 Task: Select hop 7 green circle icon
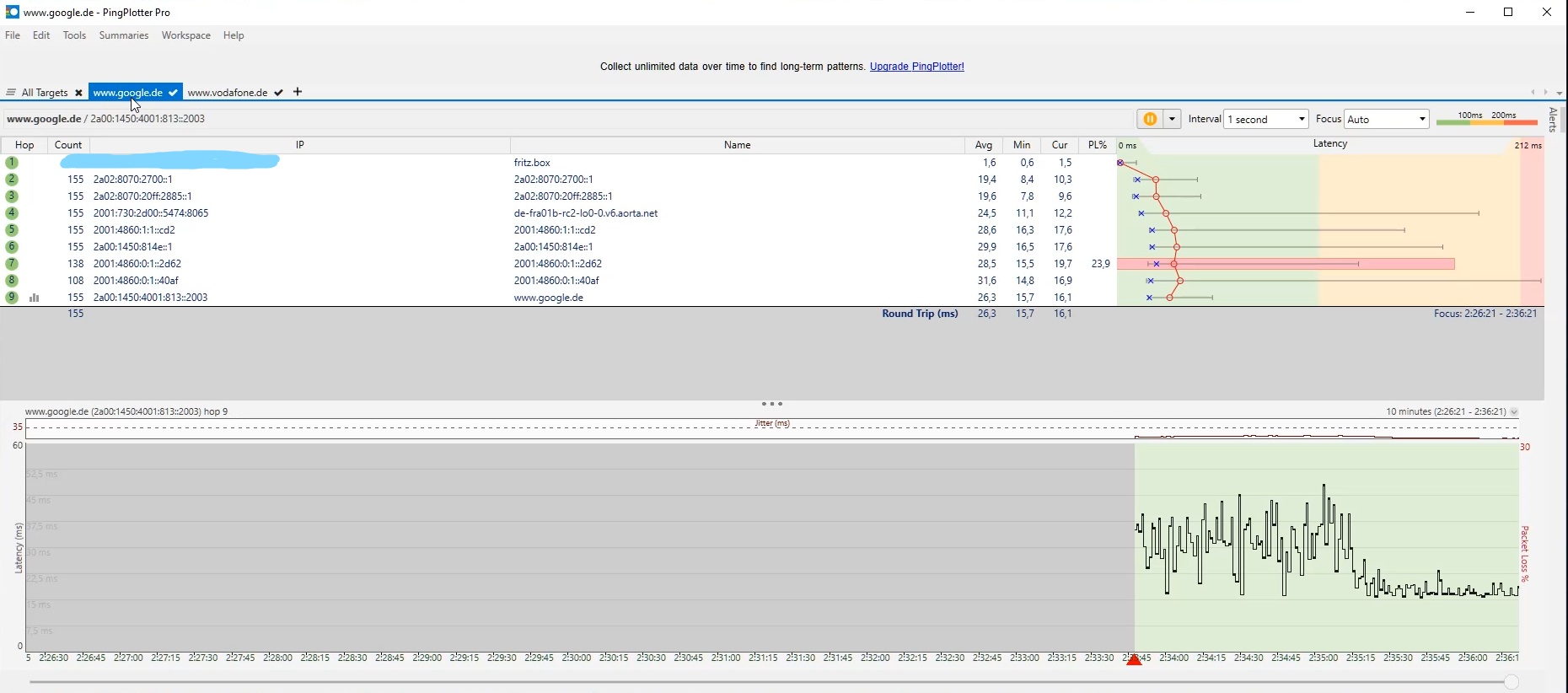[12, 264]
